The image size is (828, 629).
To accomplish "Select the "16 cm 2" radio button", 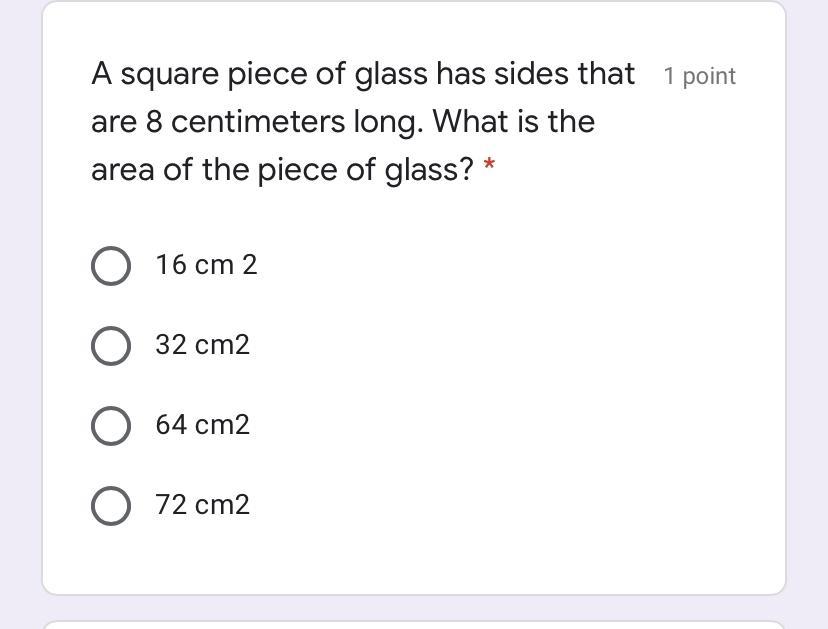I will click(x=110, y=266).
